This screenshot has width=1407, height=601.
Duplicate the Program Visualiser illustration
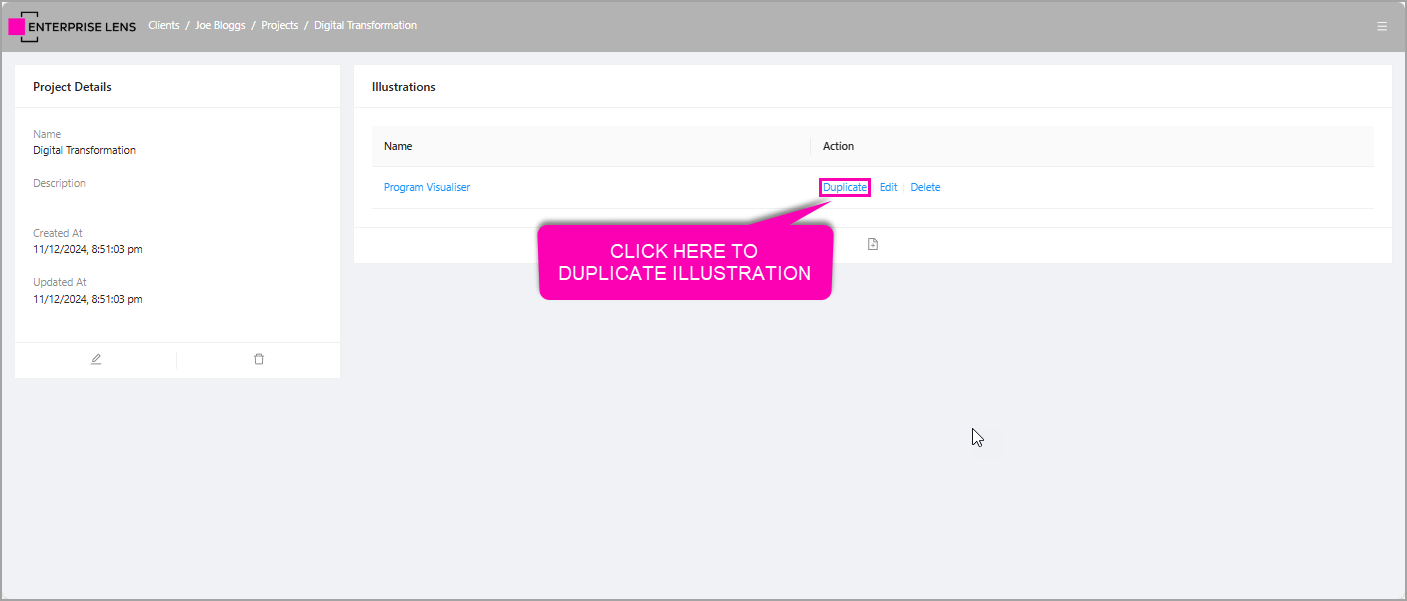[x=845, y=188]
